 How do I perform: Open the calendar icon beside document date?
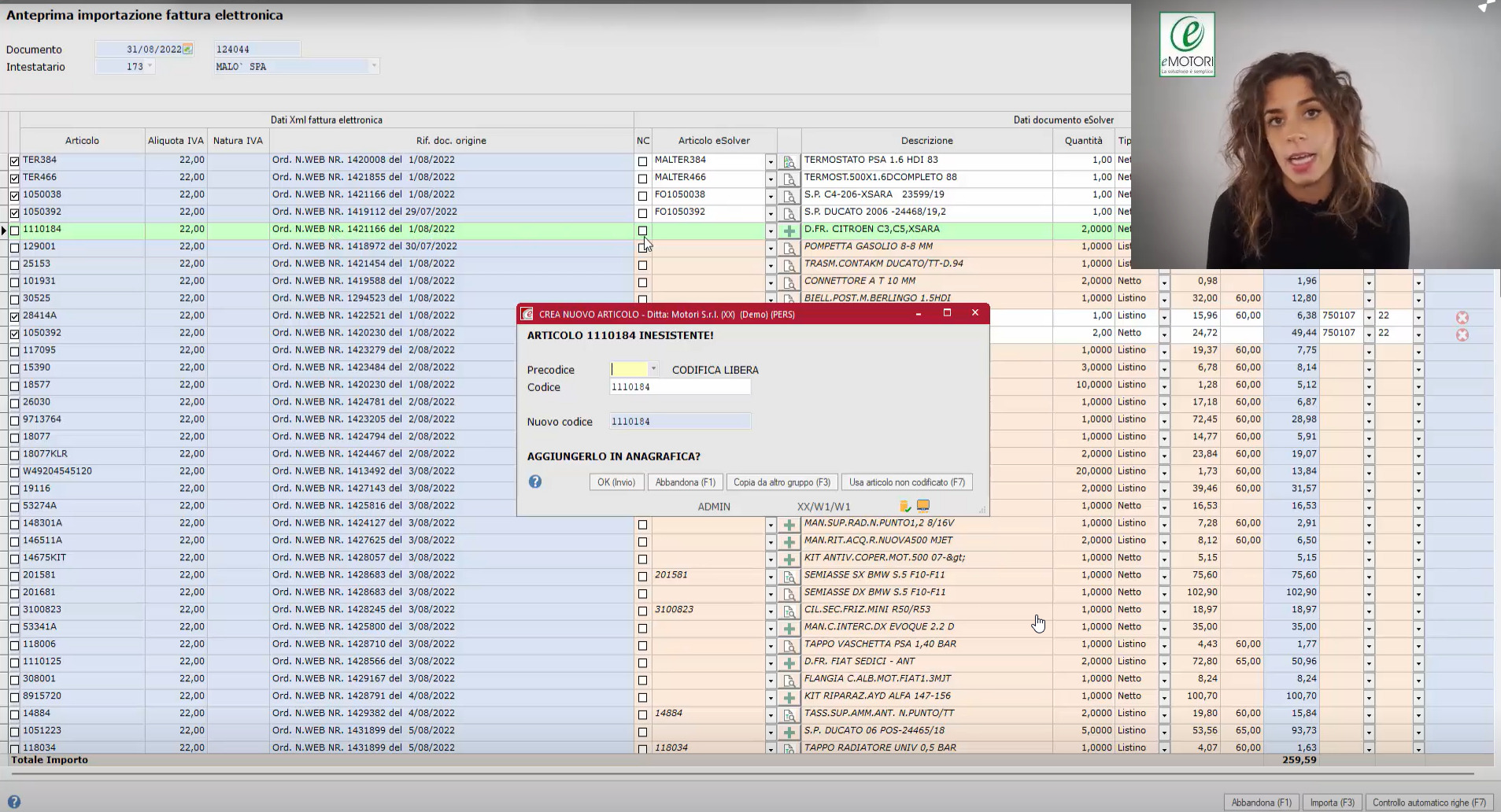(187, 50)
